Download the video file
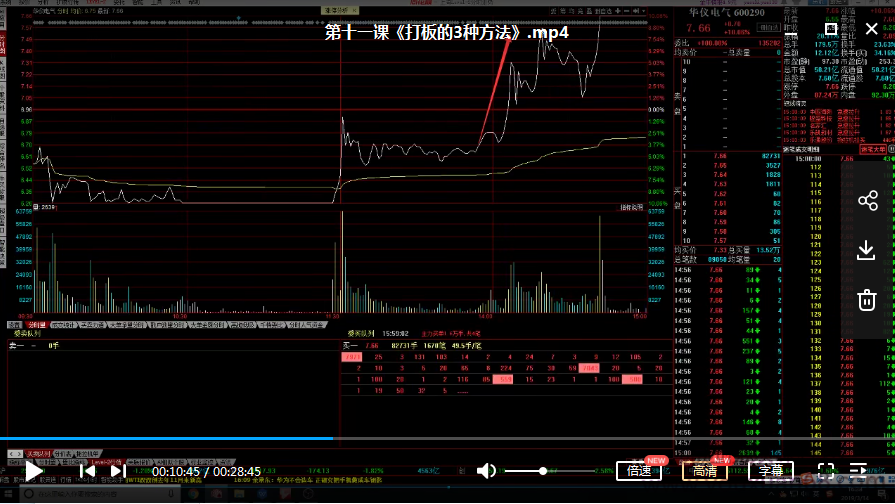The image size is (895, 504). coord(867,251)
